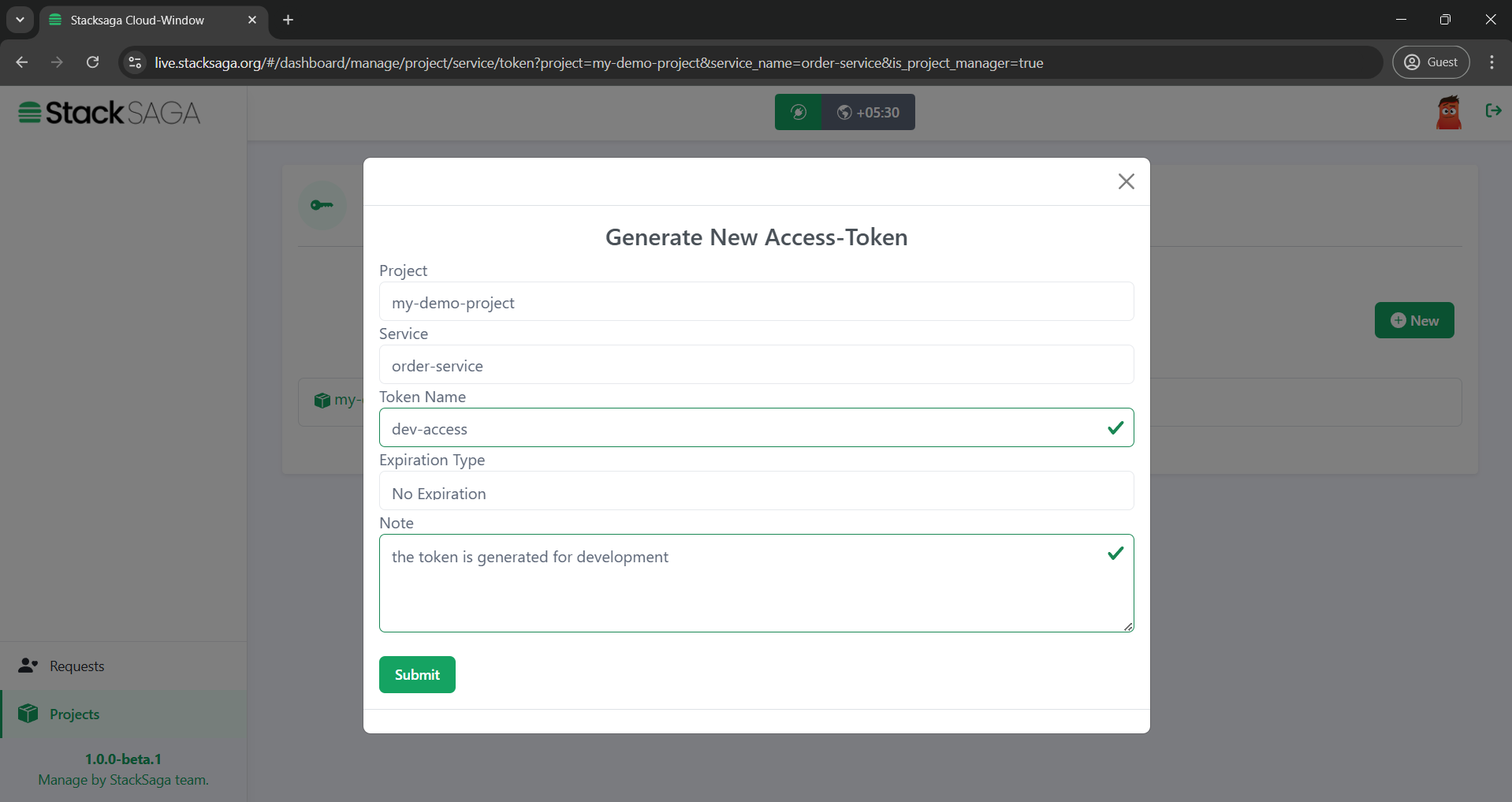
Task: Open a new browser tab
Action: click(x=287, y=20)
